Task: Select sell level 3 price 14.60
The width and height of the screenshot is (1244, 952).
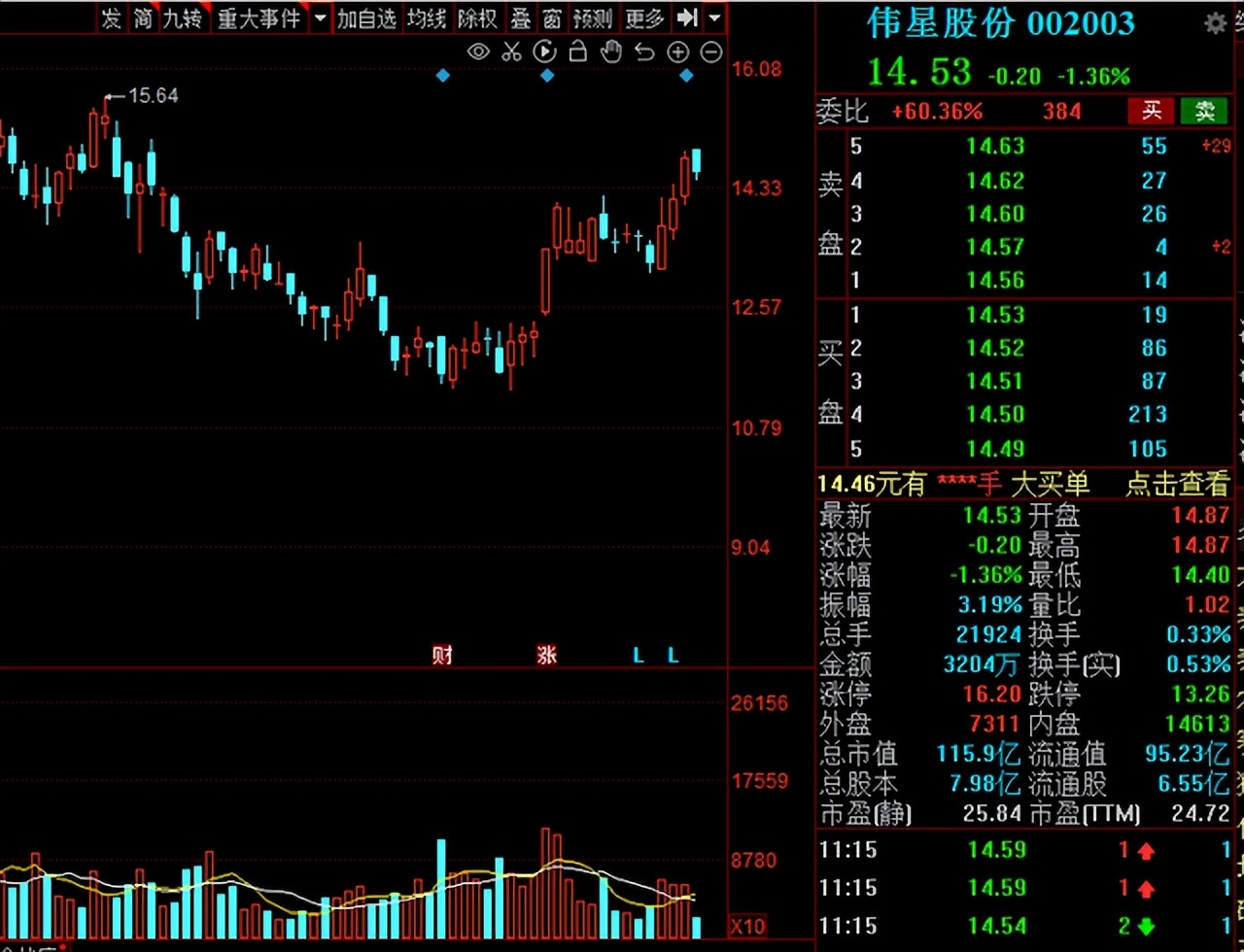Action: [x=995, y=214]
